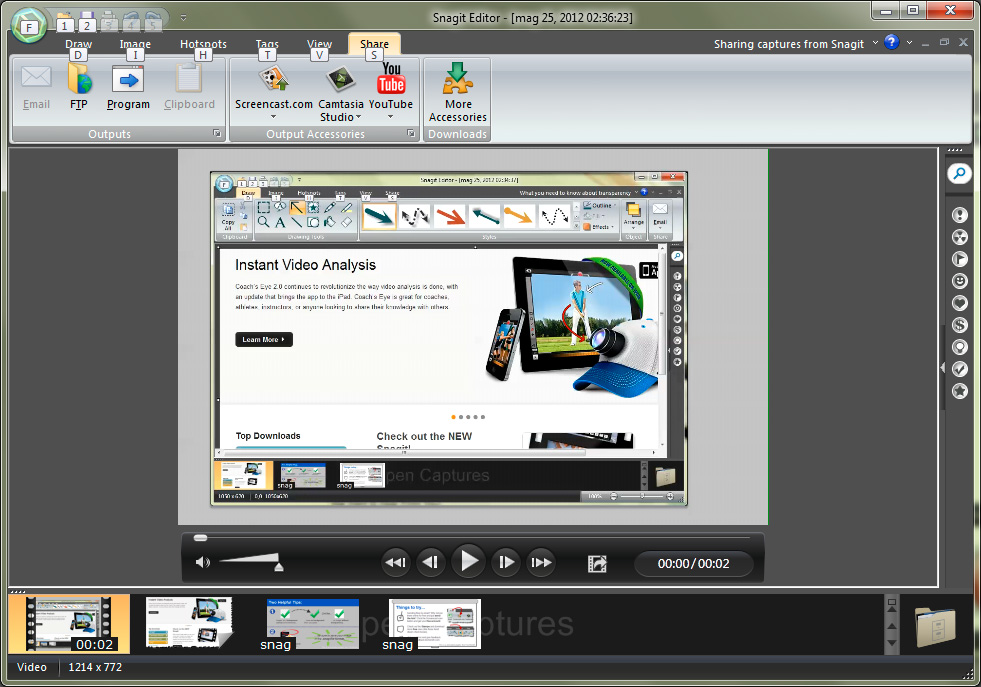Expand the Camtasia Studio dropdown
The width and height of the screenshot is (981, 687).
(359, 117)
